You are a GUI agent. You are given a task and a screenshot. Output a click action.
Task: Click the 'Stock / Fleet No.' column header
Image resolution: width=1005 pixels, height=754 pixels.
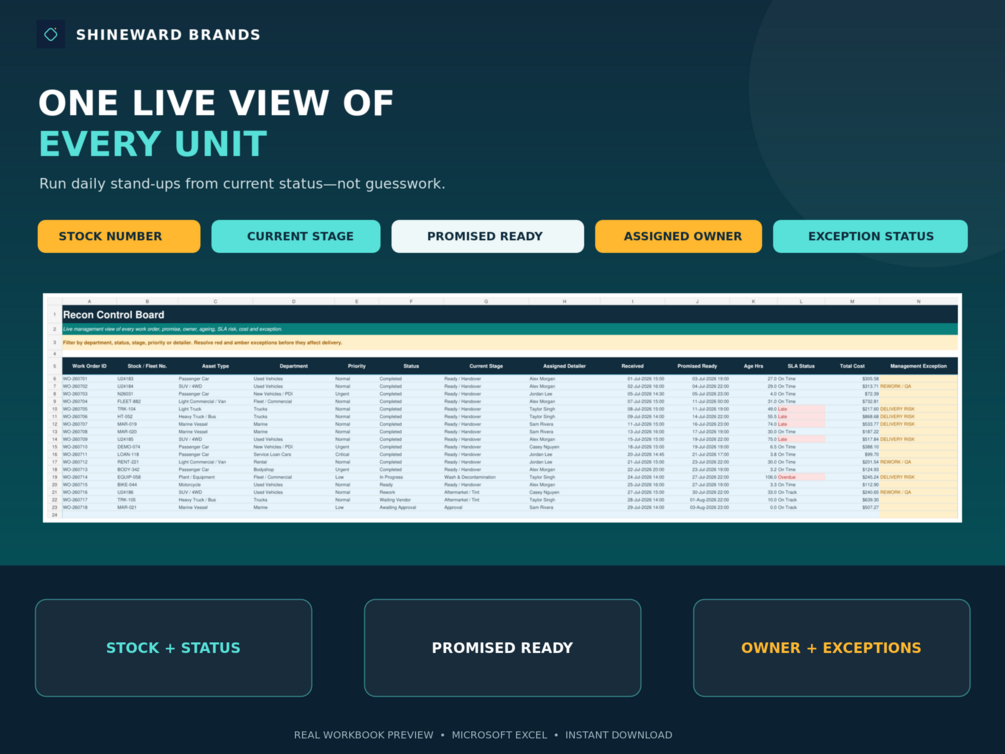click(147, 366)
